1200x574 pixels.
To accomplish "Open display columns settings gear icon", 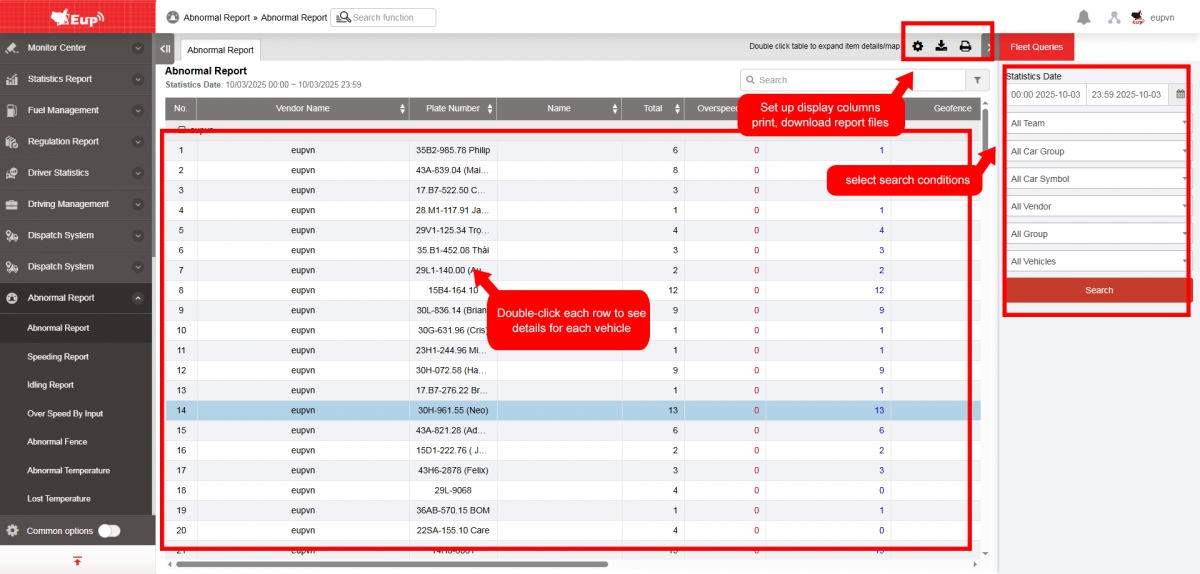I will tap(918, 46).
